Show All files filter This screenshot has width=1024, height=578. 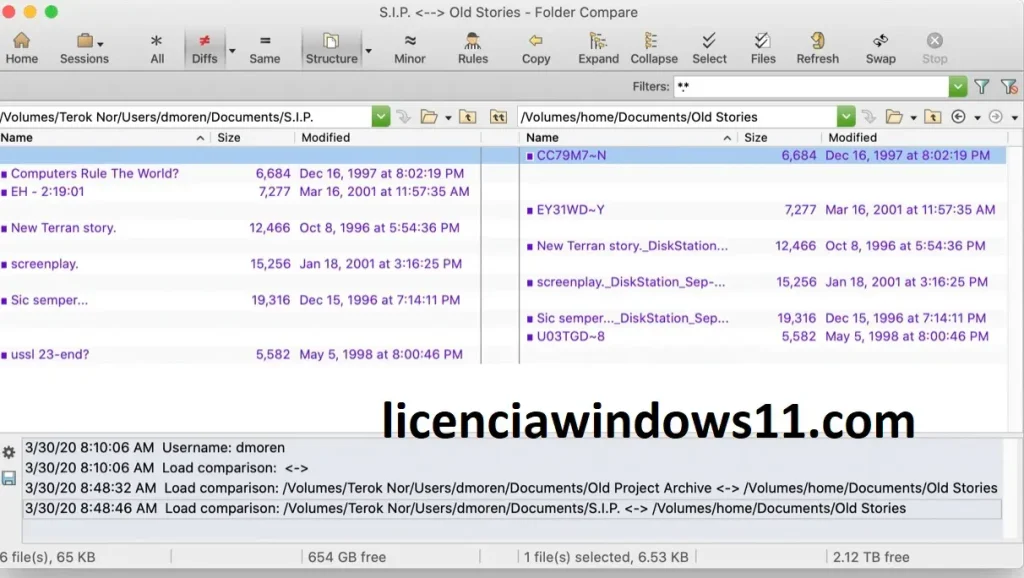[157, 48]
